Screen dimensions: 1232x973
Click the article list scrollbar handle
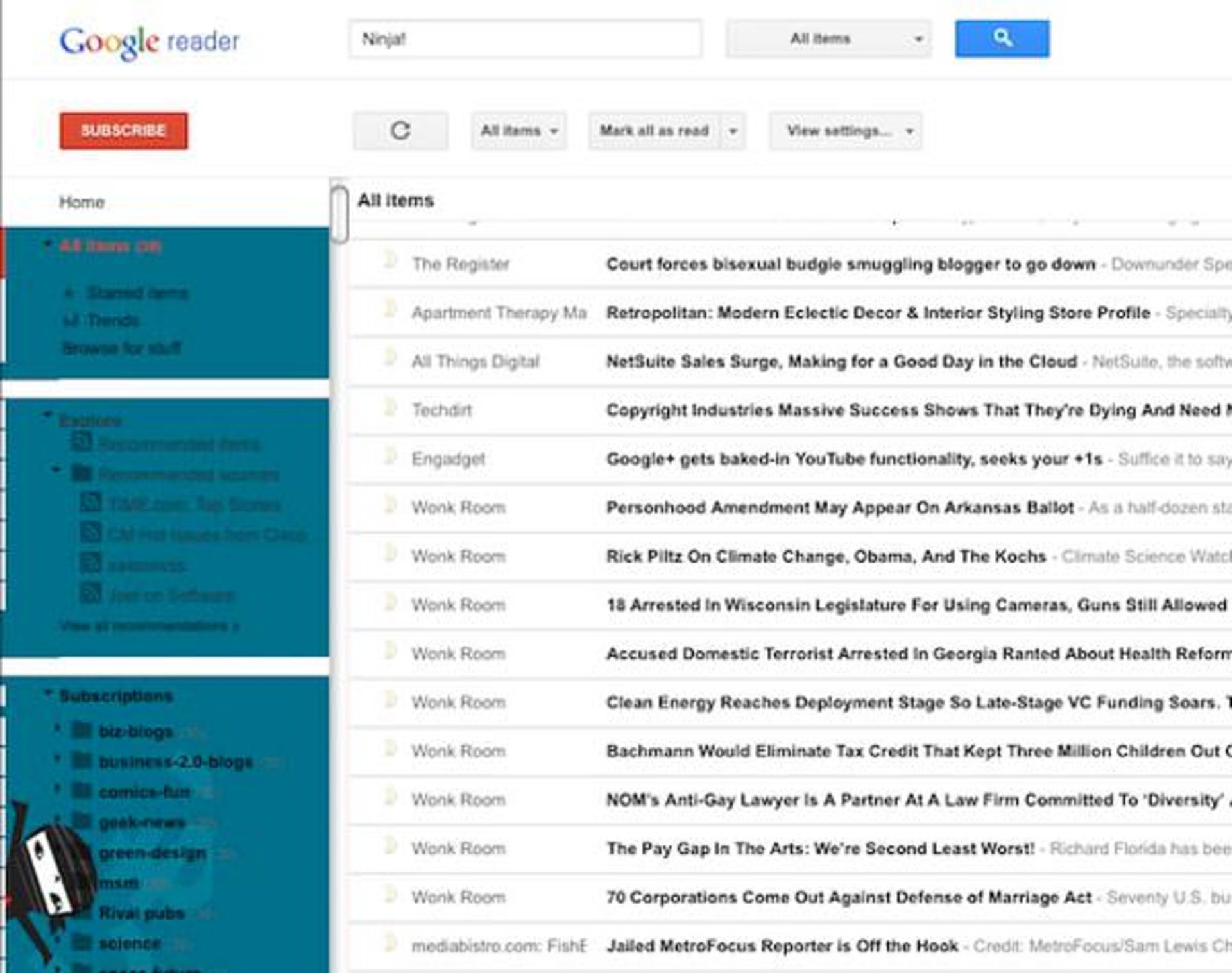point(339,215)
